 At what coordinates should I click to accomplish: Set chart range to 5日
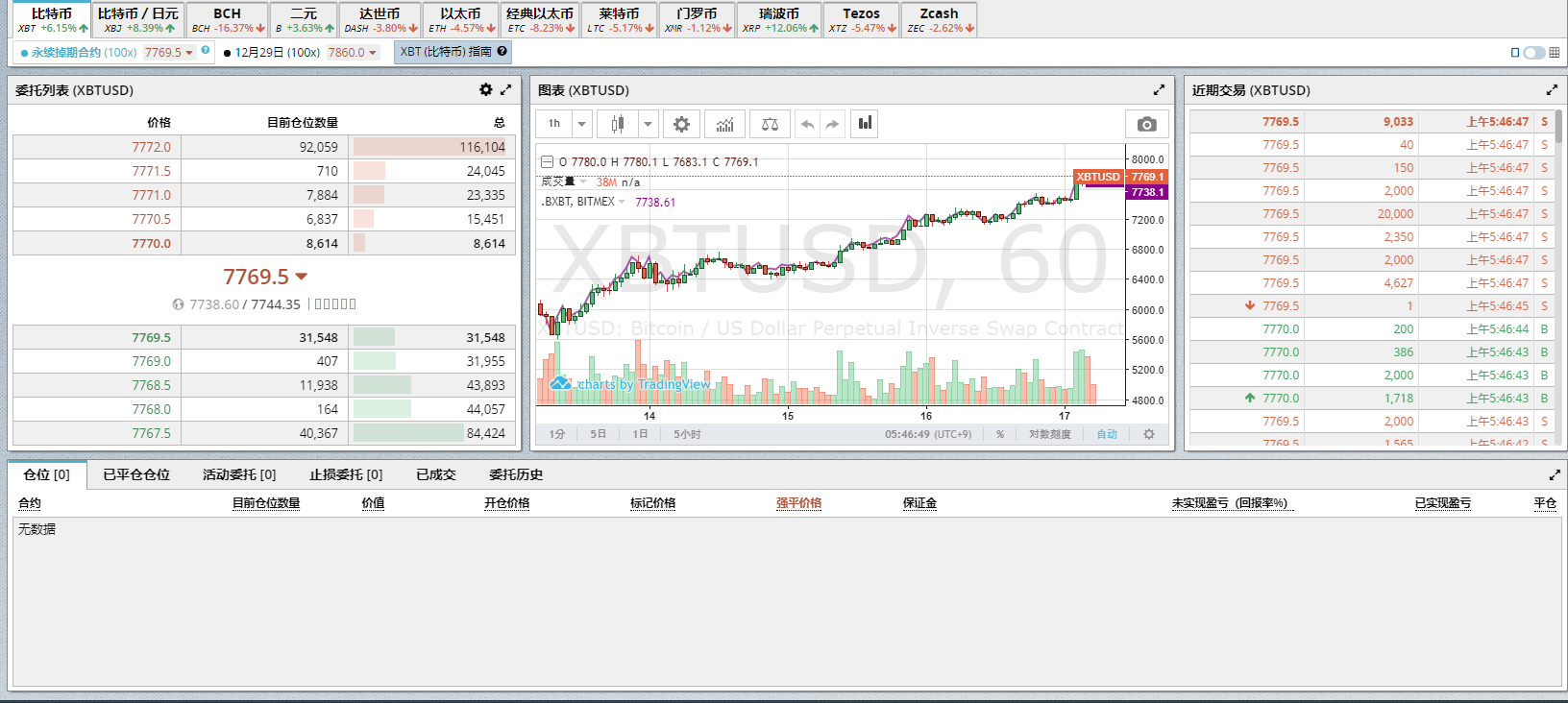(598, 434)
